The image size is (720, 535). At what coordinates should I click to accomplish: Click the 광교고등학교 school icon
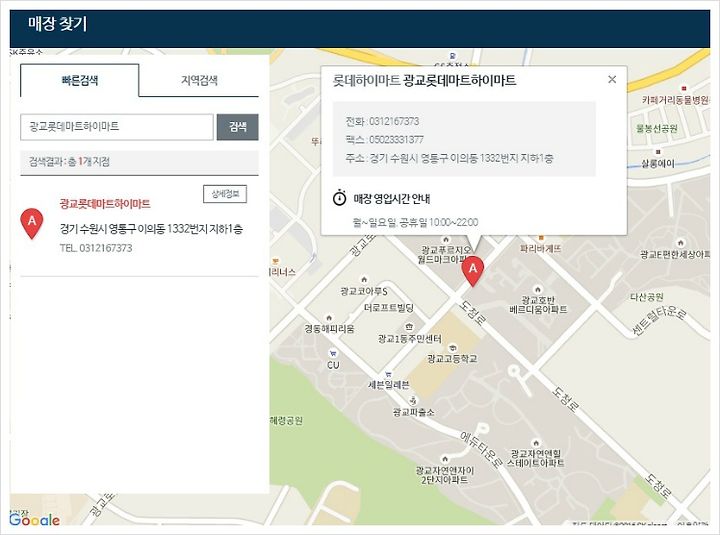pyautogui.click(x=453, y=348)
